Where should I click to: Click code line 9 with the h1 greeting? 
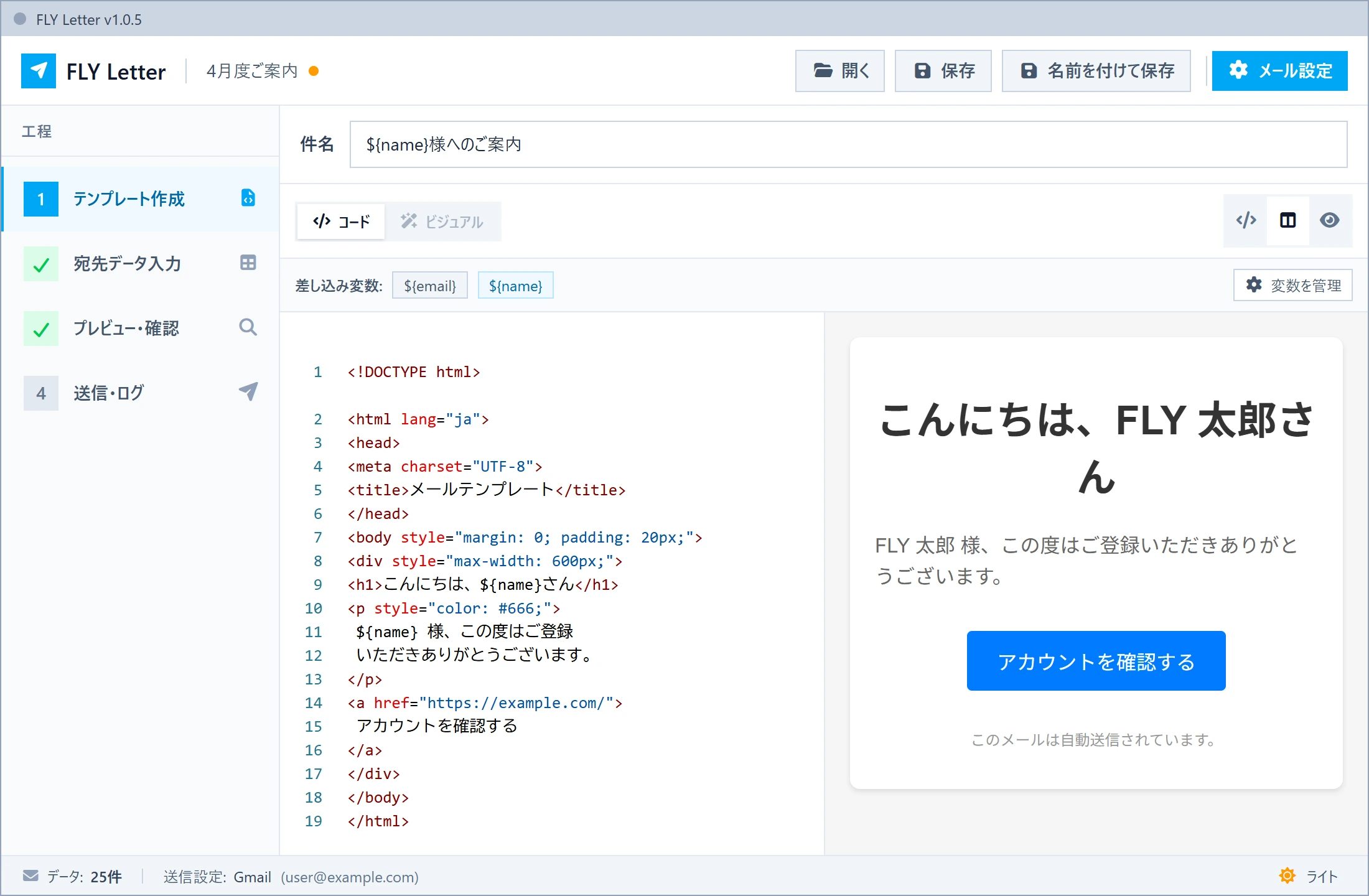click(x=483, y=585)
